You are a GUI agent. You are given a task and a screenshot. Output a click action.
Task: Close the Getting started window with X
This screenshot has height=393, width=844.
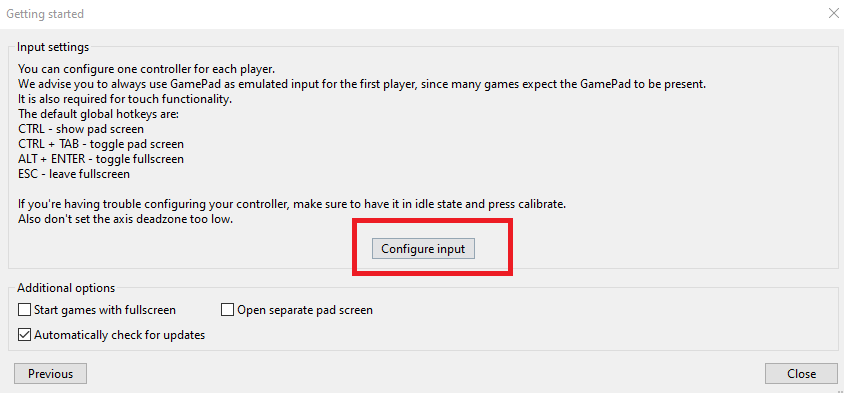point(833,13)
